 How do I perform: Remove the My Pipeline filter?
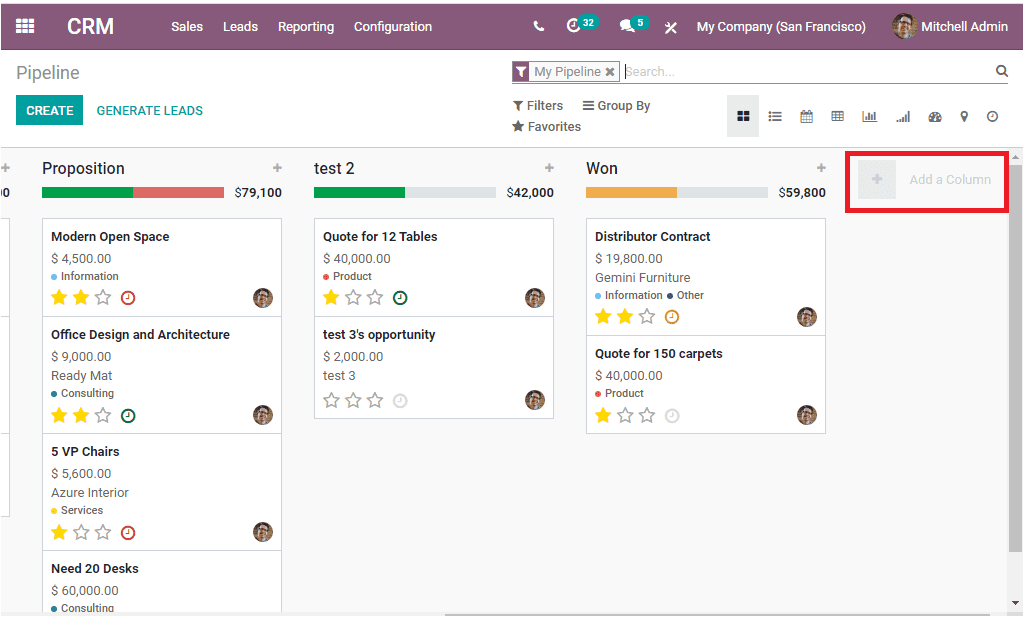click(x=610, y=71)
